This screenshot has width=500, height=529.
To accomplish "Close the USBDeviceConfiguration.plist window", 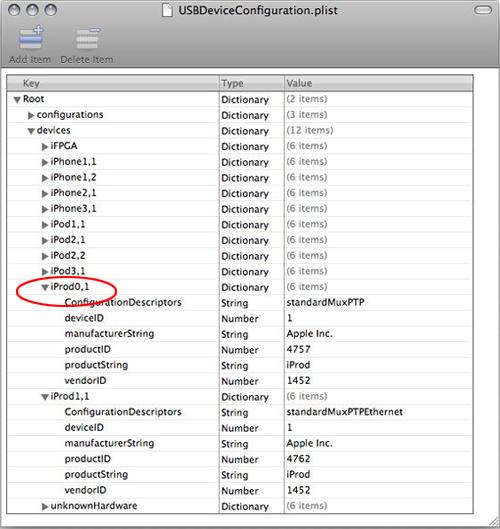I will pos(14,10).
